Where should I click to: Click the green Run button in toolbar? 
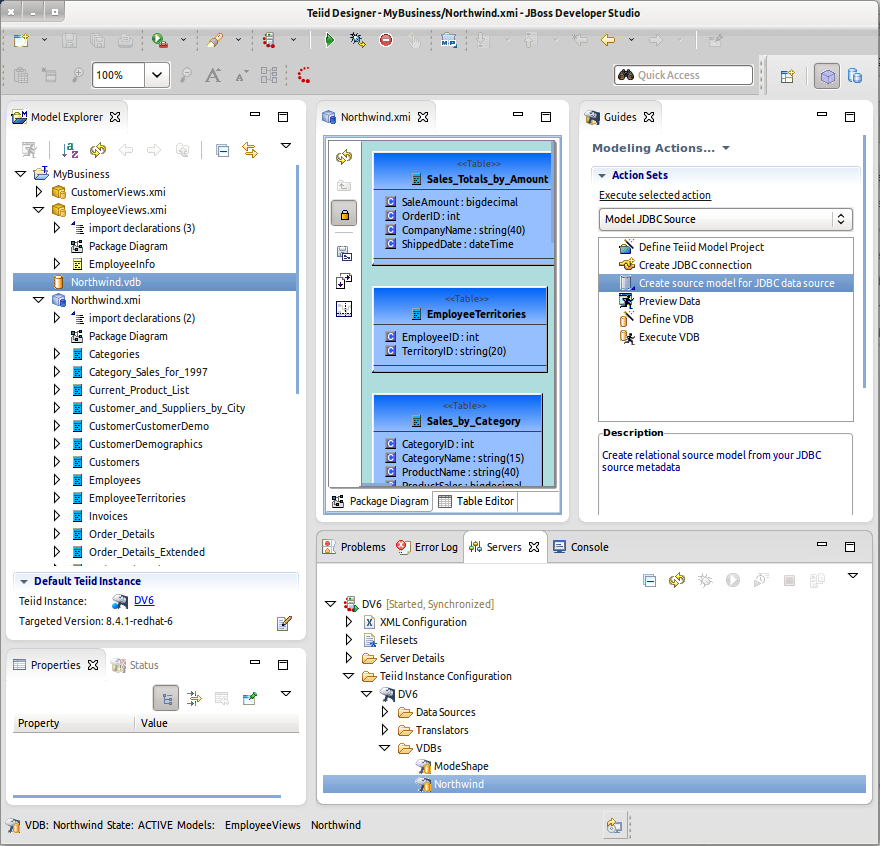[x=329, y=40]
